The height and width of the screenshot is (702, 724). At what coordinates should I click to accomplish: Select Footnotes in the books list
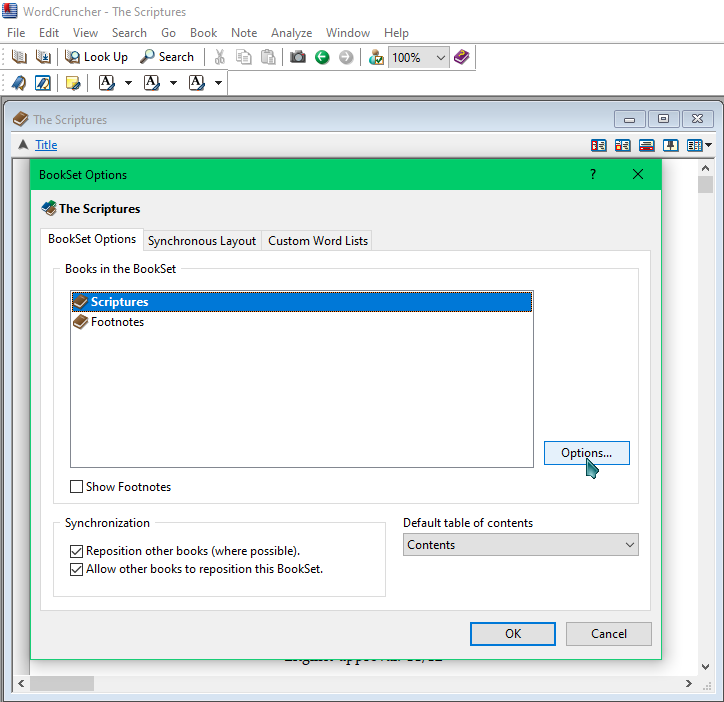point(302,322)
